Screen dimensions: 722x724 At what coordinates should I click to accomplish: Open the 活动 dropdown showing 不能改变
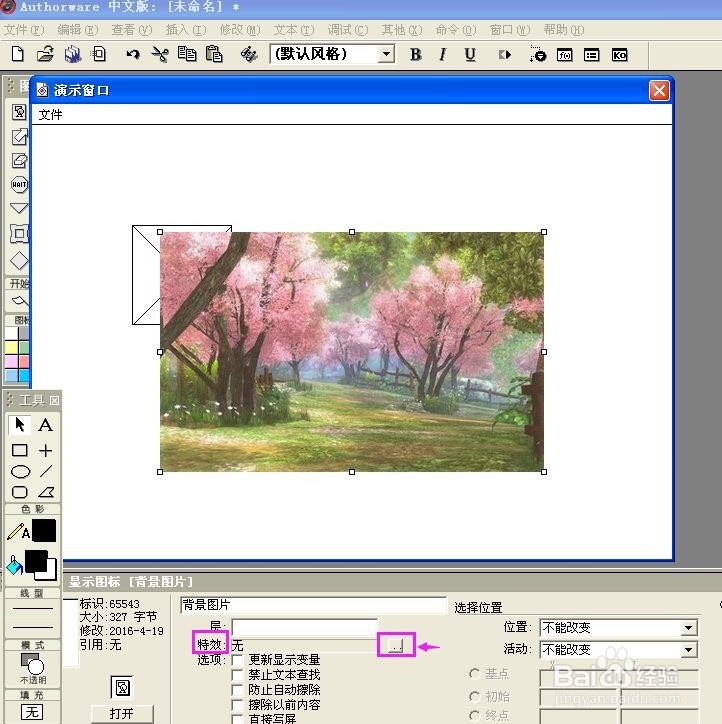coord(688,650)
